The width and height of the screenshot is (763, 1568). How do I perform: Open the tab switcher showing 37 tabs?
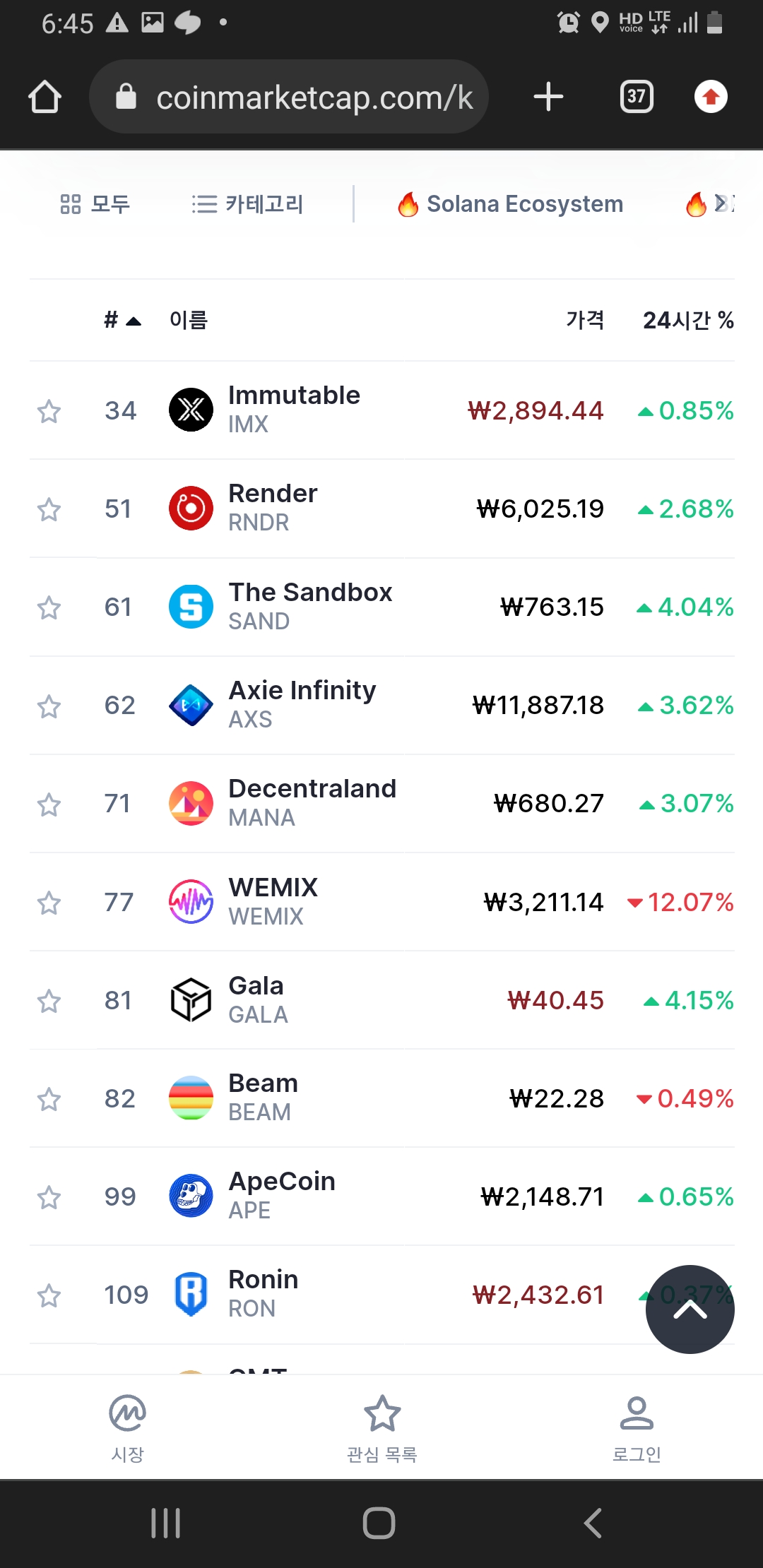click(x=636, y=97)
